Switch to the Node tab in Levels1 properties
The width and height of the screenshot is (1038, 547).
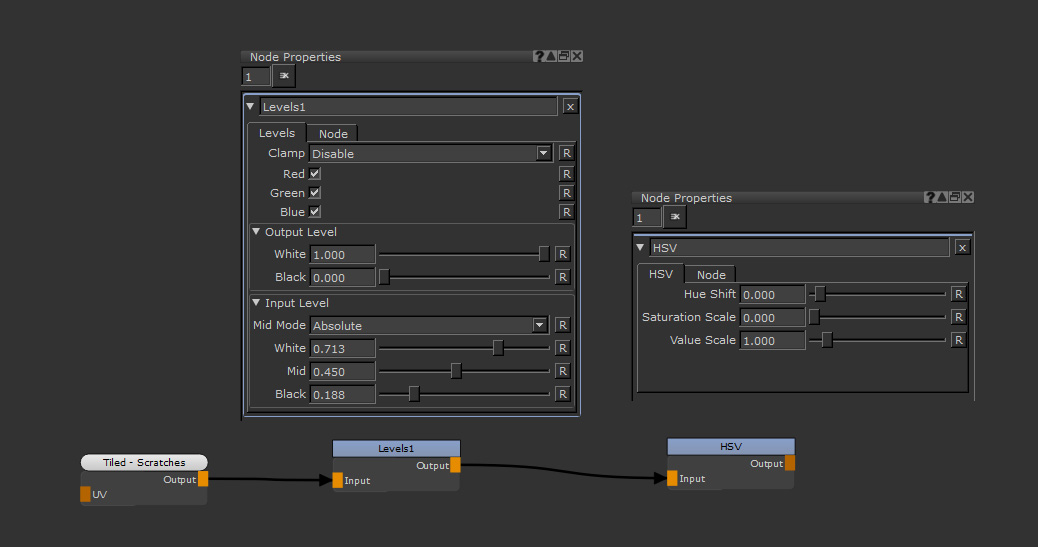(333, 134)
